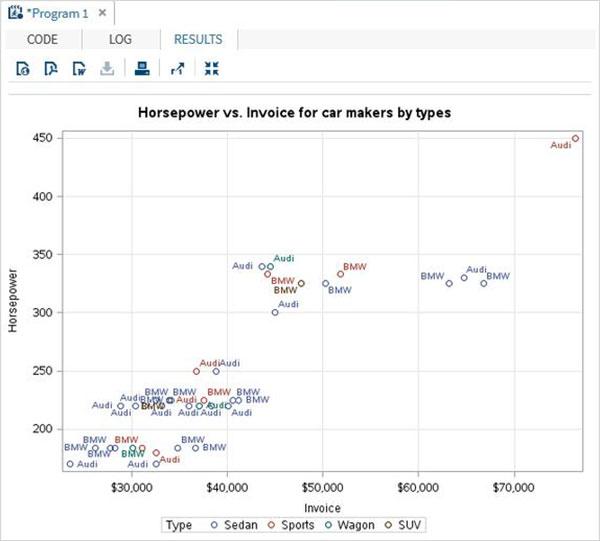600x541 pixels.
Task: Click the $60,000 axis tick label
Action: pos(418,487)
